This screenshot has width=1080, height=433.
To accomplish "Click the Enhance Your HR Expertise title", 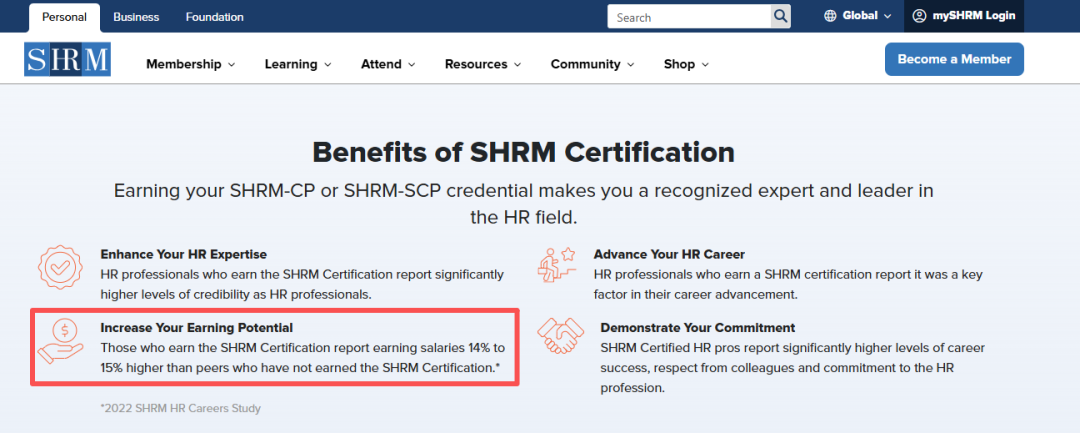I will point(184,254).
